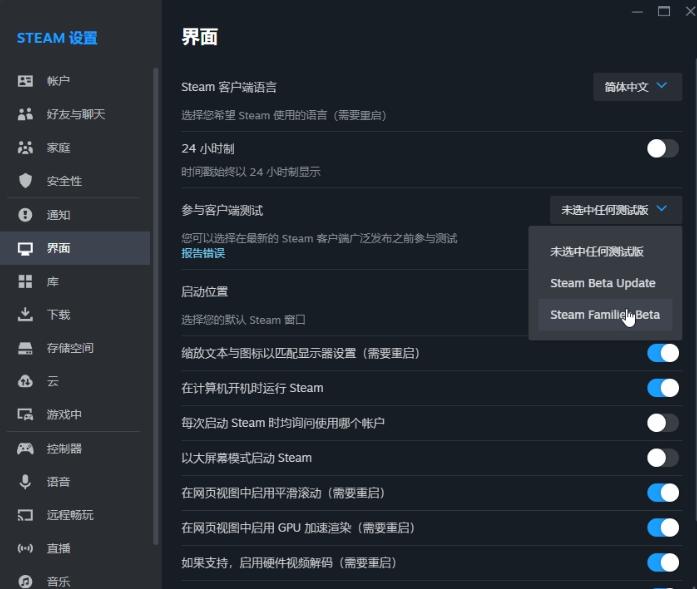The width and height of the screenshot is (697, 589).
Task: Select the 直播 sidebar label
Action: (x=58, y=548)
